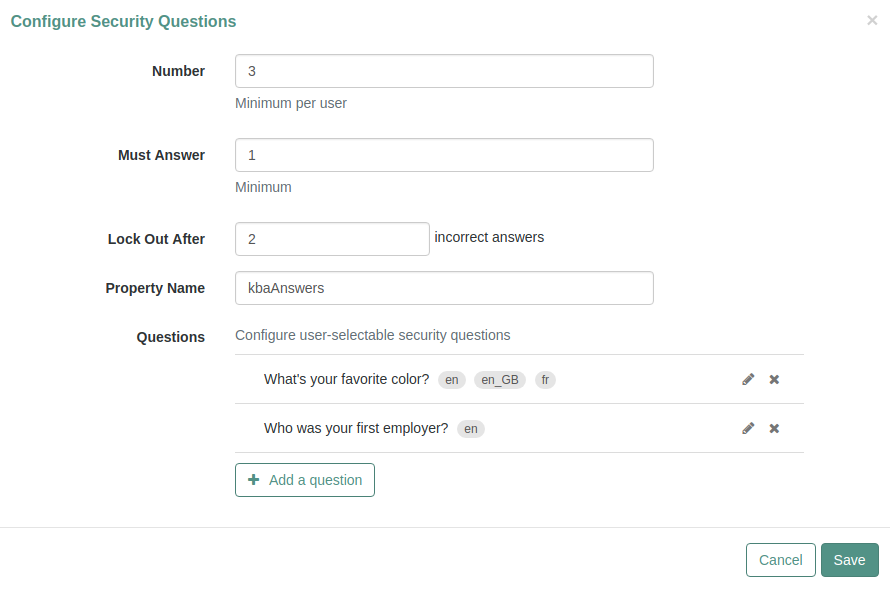890x590 pixels.
Task: Edit the first employer question pencil icon
Action: click(748, 428)
